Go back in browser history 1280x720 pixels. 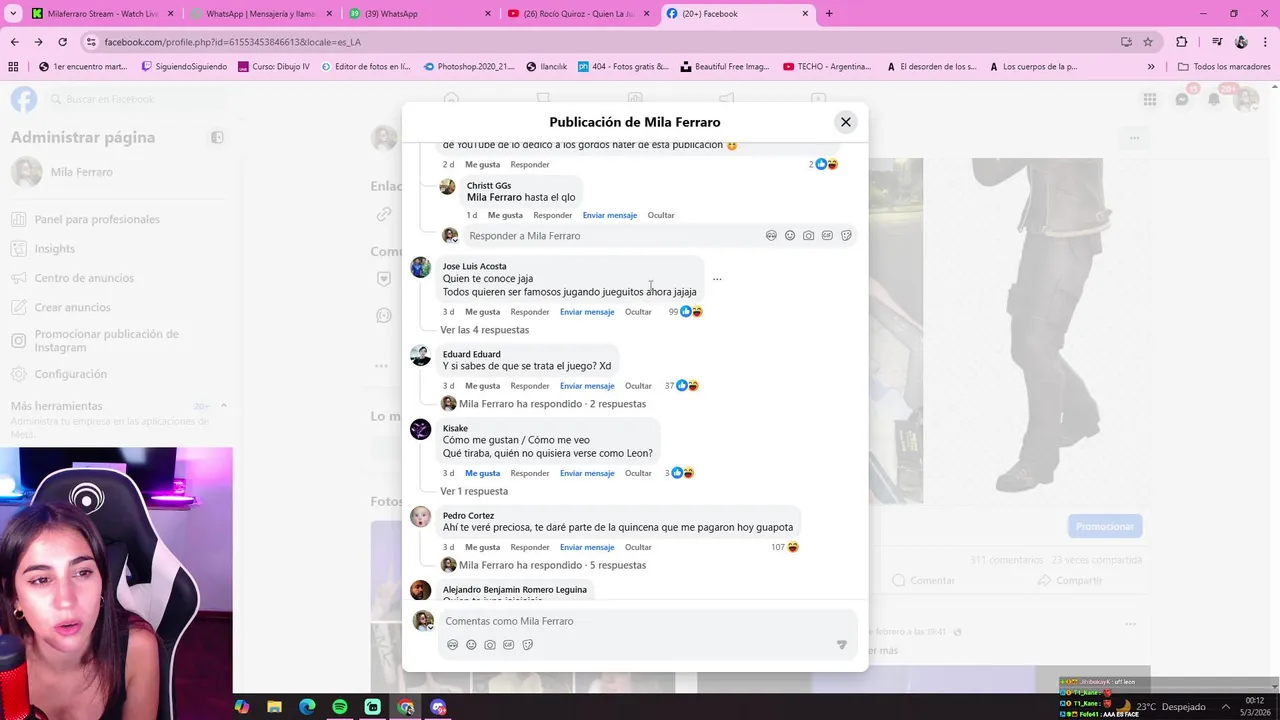(14, 42)
